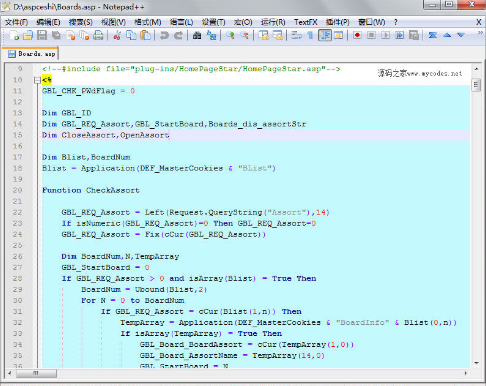Click 'Dim CloseAssort,OpenAssort' line
This screenshot has width=486, height=386.
coord(106,135)
